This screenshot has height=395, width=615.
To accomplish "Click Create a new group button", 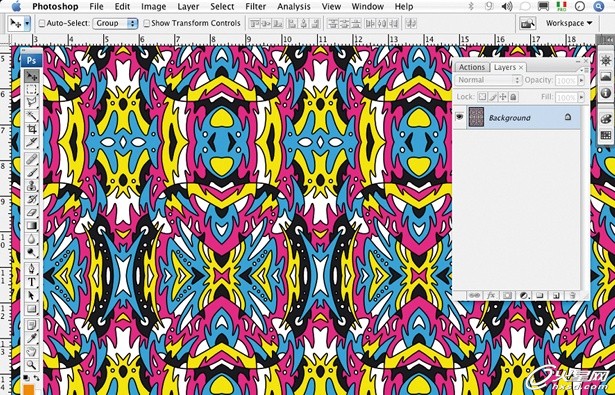I will click(x=540, y=295).
